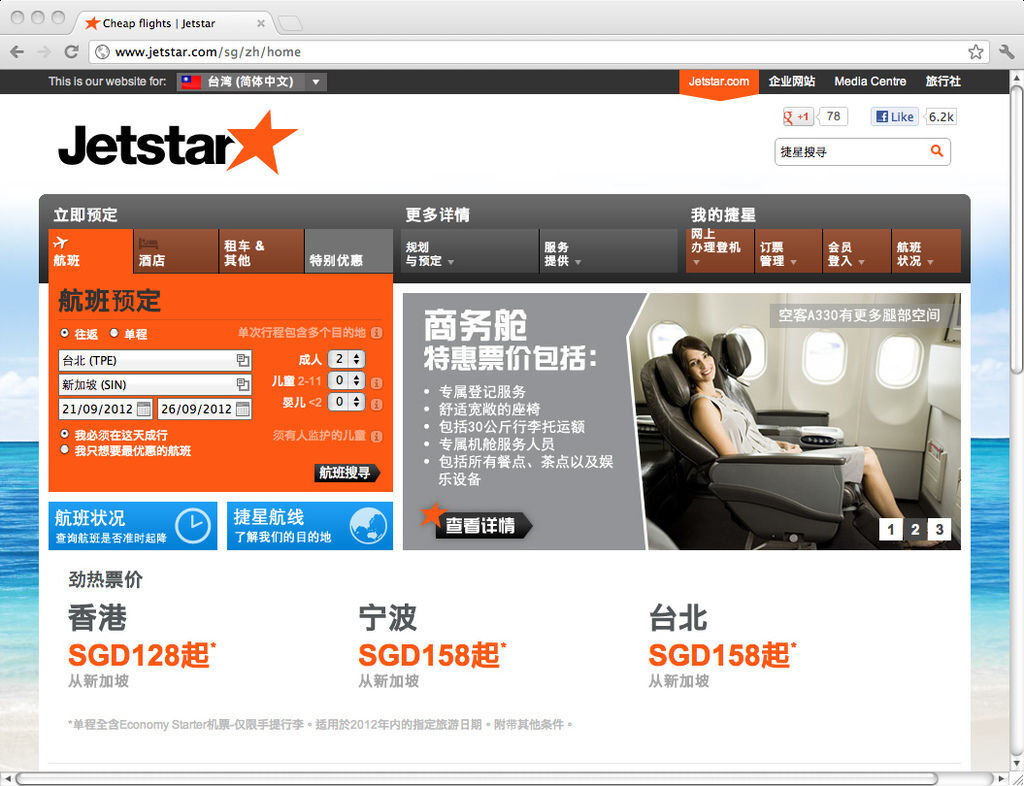Click the site icon in the address bar
The image size is (1024, 786).
pos(102,52)
